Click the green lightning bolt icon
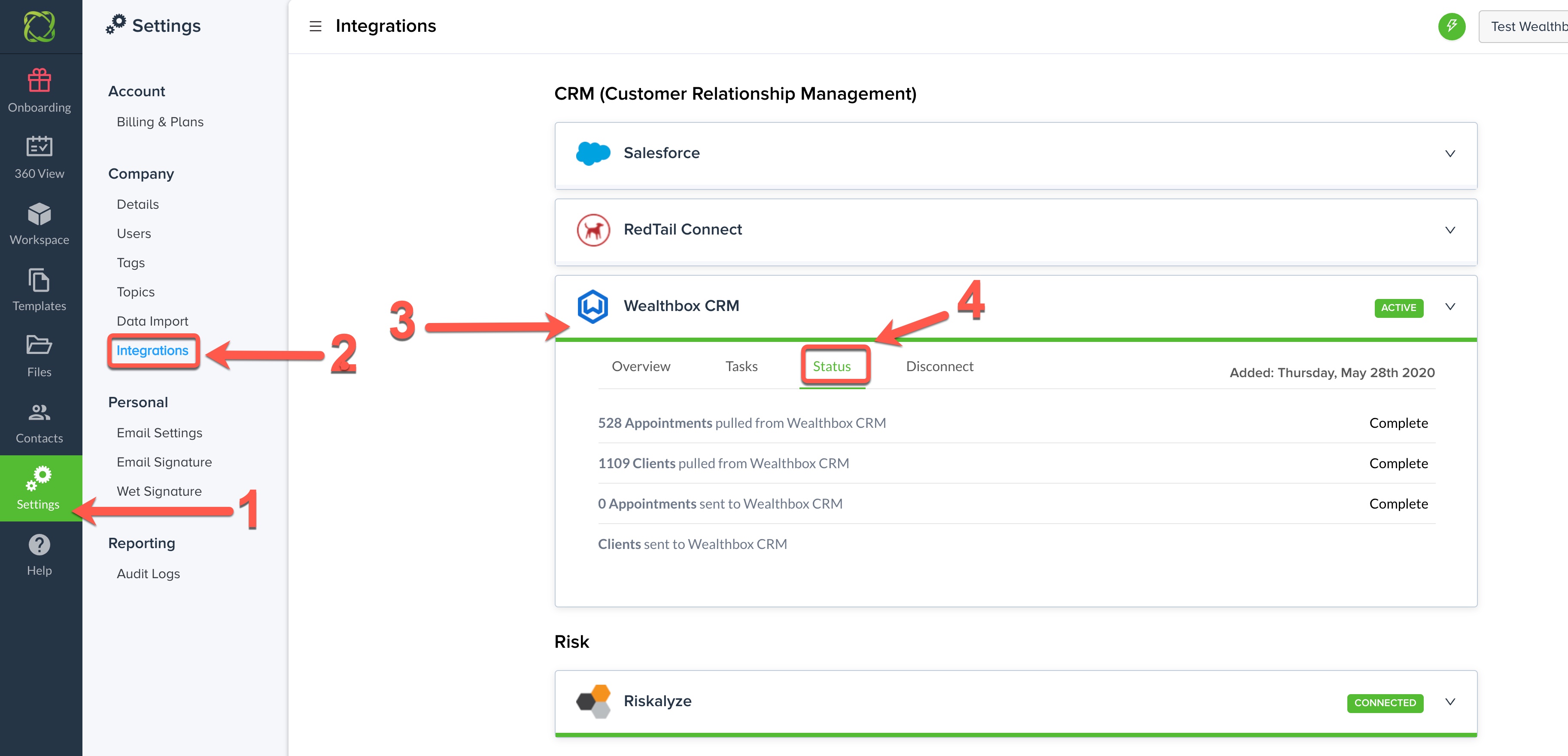Screen dimensions: 1568x756 (1451, 26)
